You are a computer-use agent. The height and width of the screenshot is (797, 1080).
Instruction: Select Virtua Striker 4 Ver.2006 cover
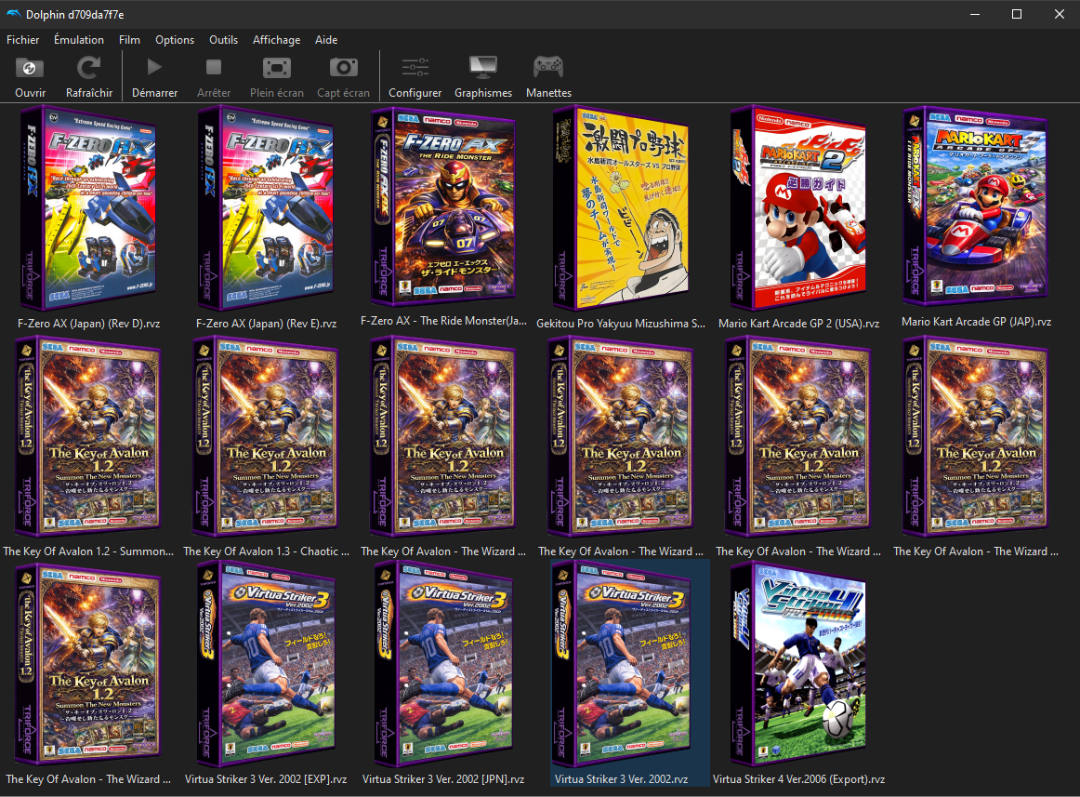coord(798,664)
